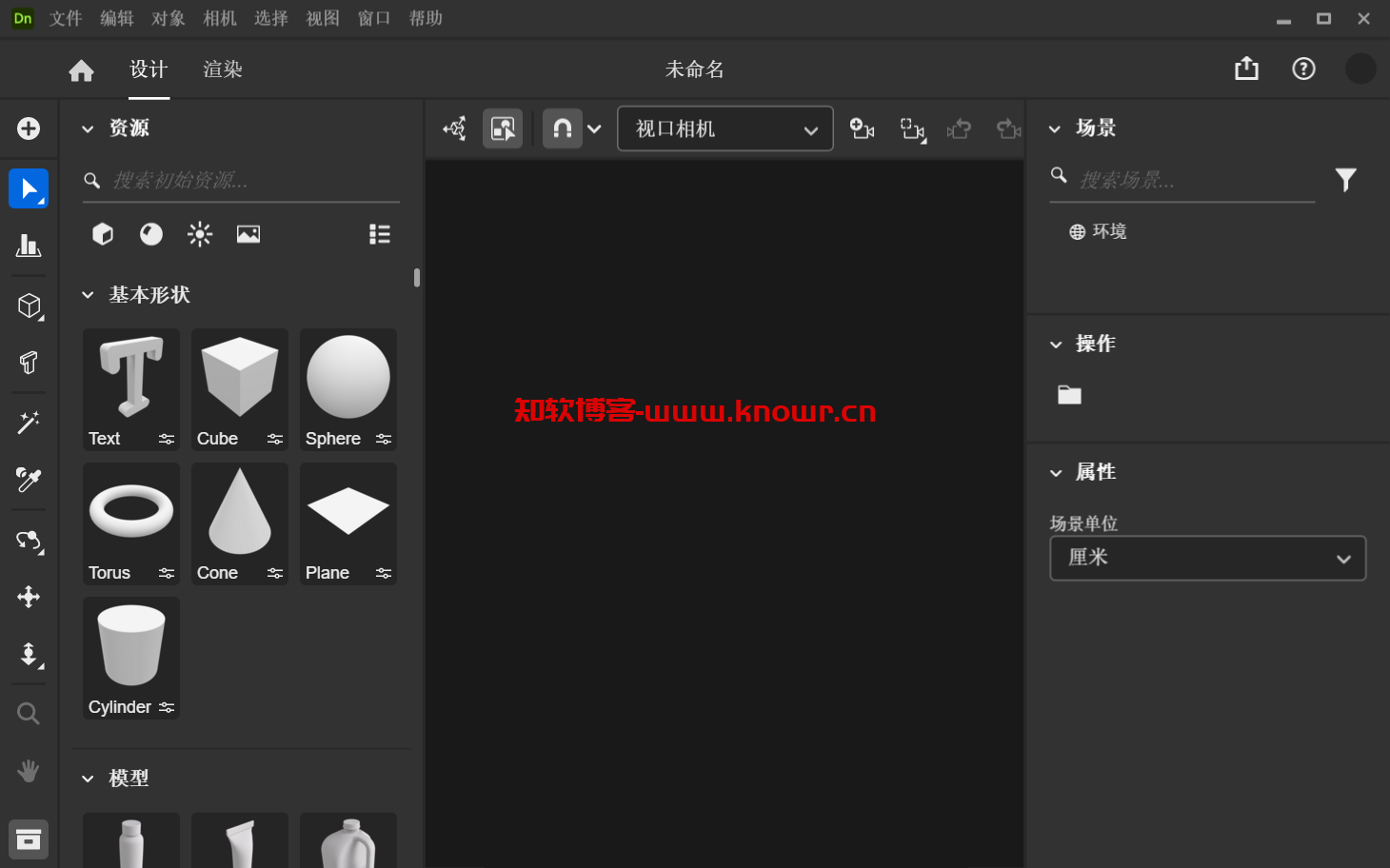Filter assets by models cube icon
The height and width of the screenshot is (868, 1390).
pyautogui.click(x=103, y=234)
